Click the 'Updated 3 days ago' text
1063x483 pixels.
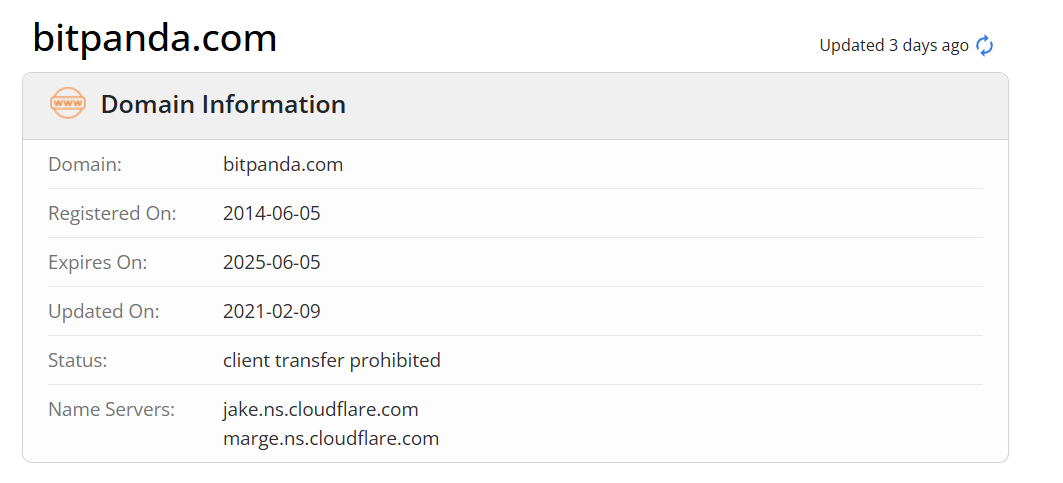coord(893,45)
